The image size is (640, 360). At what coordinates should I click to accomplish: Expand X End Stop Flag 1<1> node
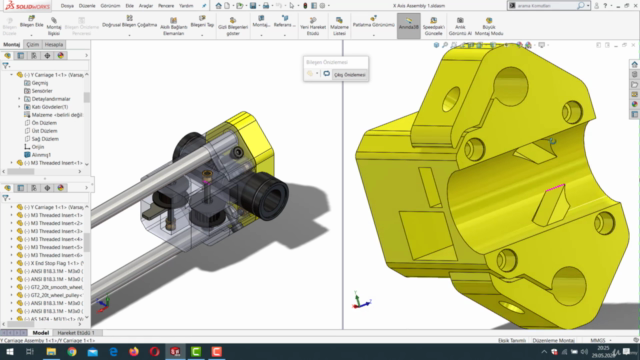tap(11, 263)
